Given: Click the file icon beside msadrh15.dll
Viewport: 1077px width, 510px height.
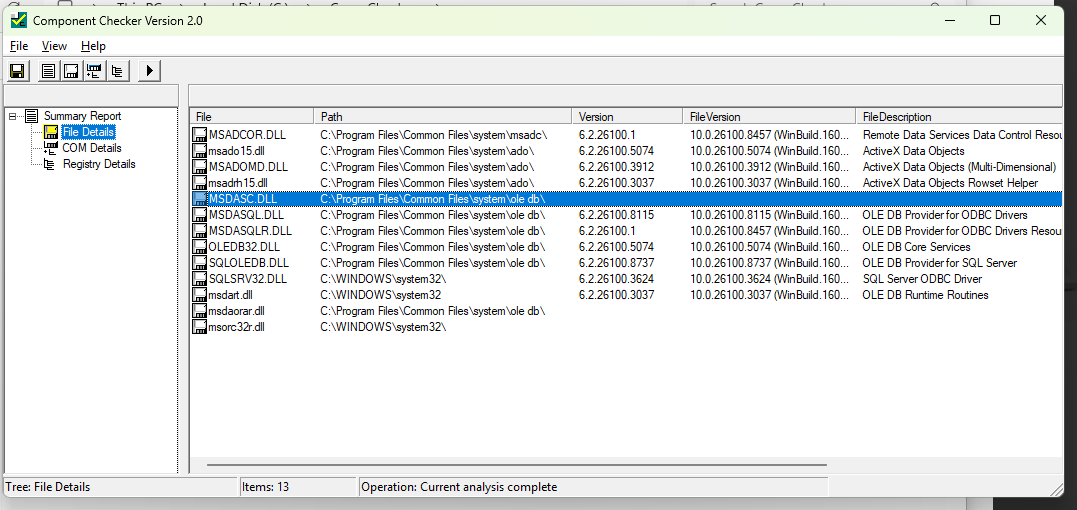Looking at the screenshot, I should click(200, 183).
